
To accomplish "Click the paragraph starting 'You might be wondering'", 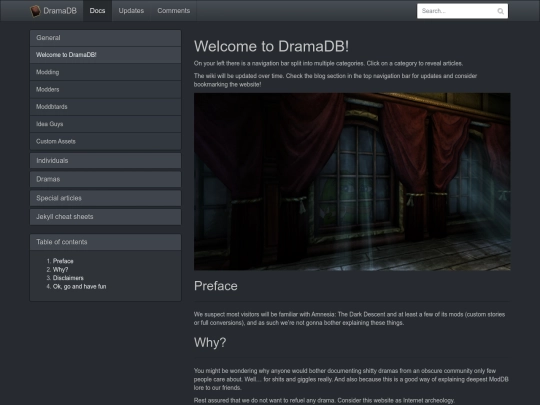I will [351, 379].
